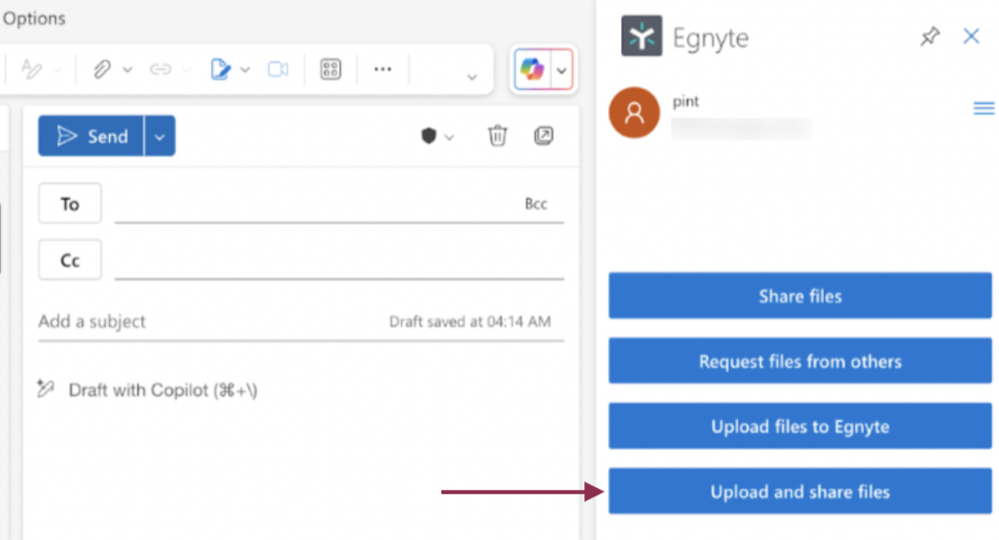Click Upload and share files button
This screenshot has width=999, height=540.
pos(800,491)
